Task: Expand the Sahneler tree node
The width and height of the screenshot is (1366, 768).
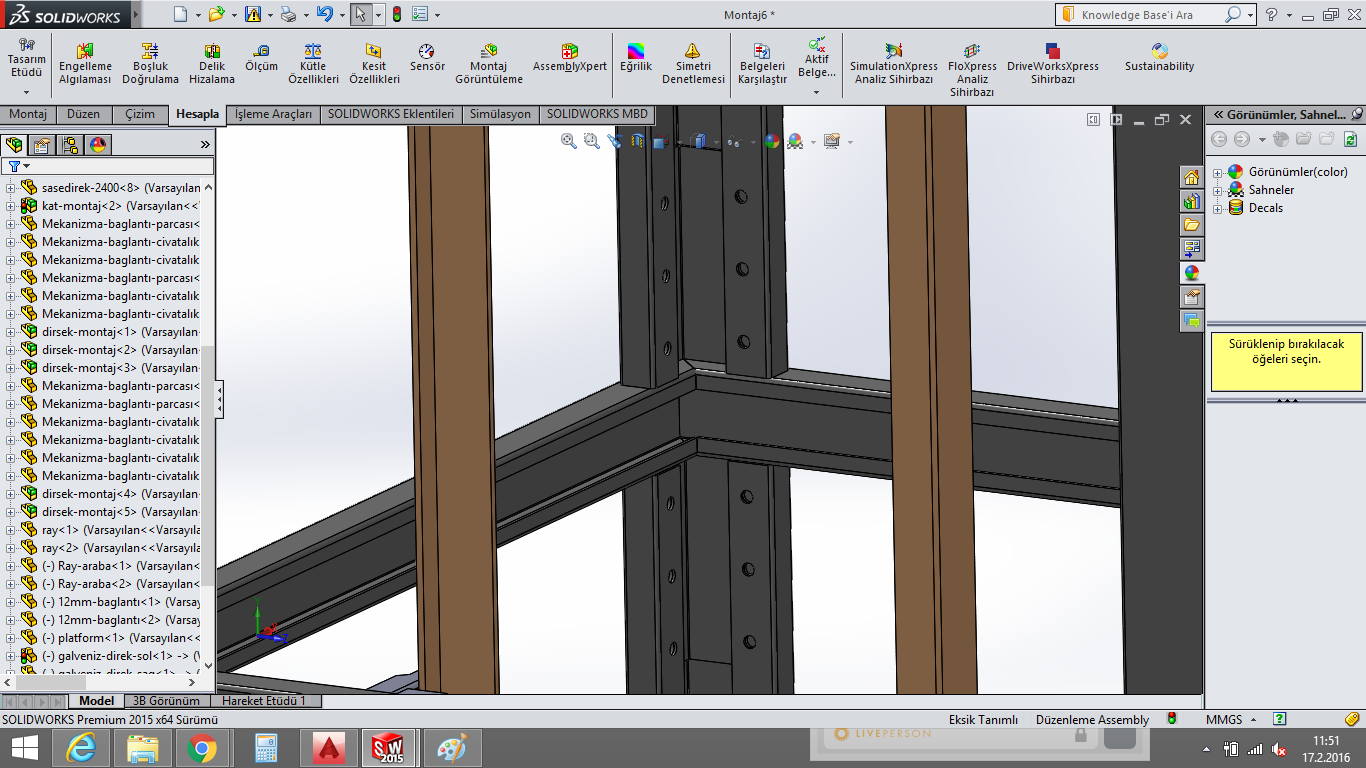Action: click(x=1218, y=190)
